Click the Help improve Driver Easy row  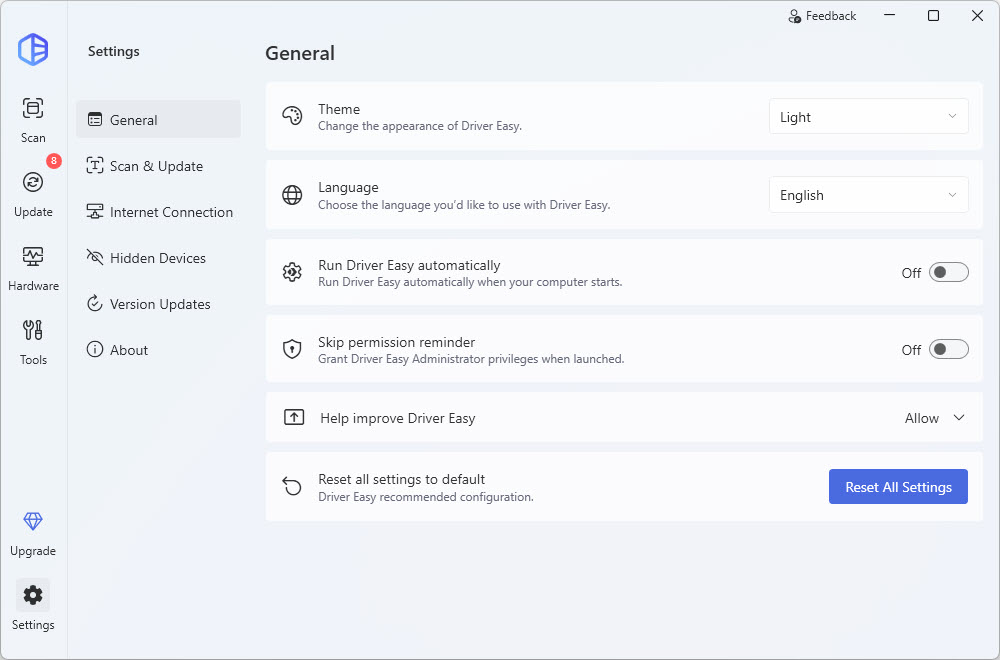pyautogui.click(x=600, y=418)
